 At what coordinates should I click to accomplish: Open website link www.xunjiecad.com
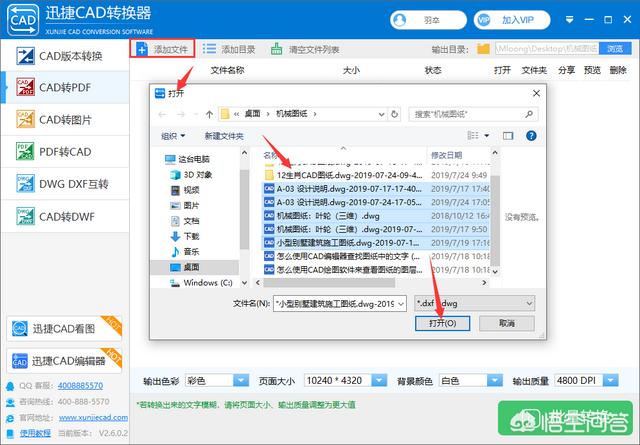[93, 417]
